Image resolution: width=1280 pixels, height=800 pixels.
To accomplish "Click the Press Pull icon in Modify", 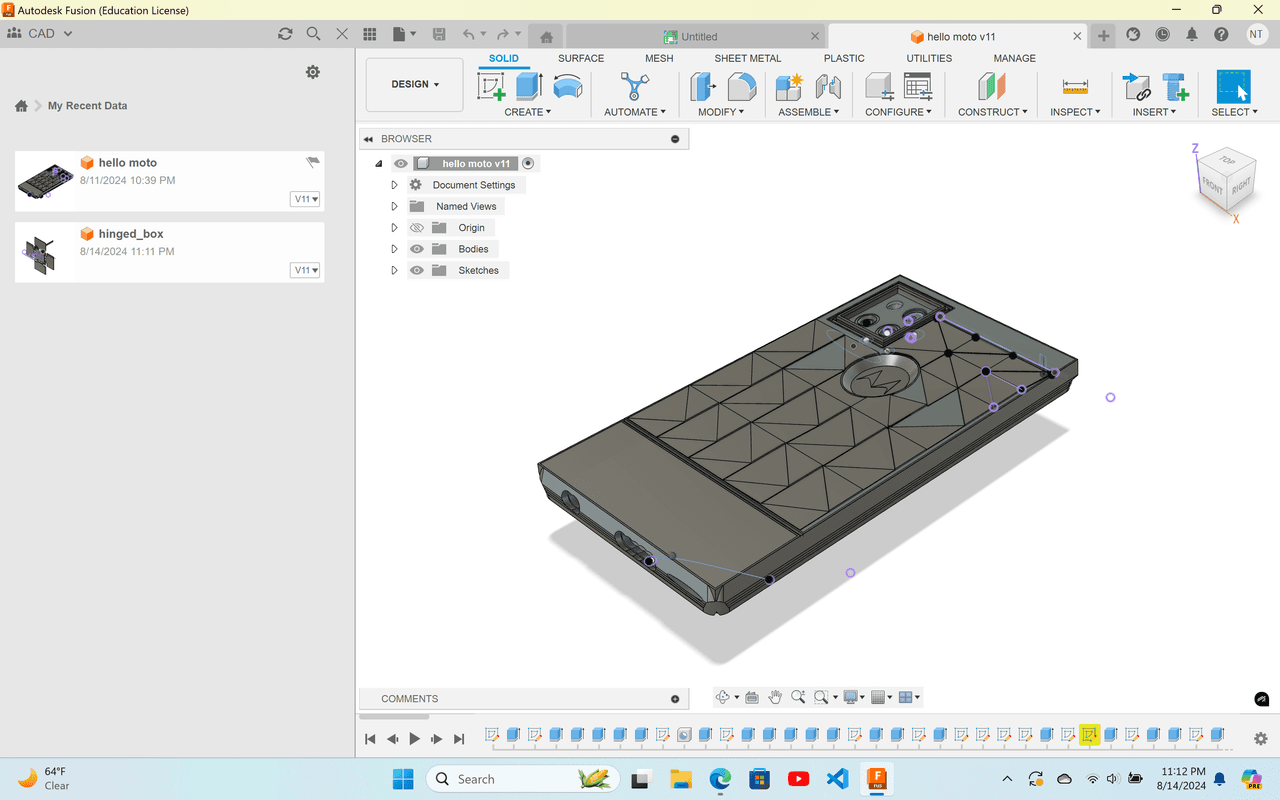I will pos(703,87).
